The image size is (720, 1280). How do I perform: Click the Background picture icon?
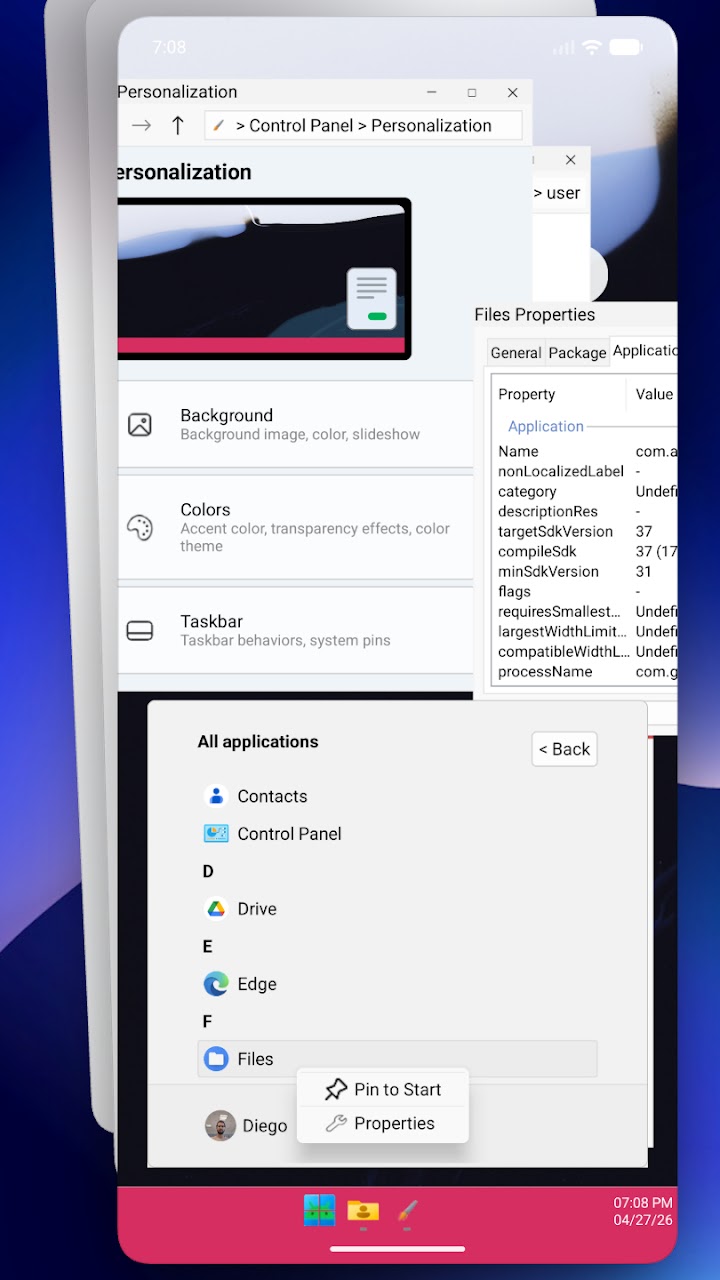coord(140,424)
